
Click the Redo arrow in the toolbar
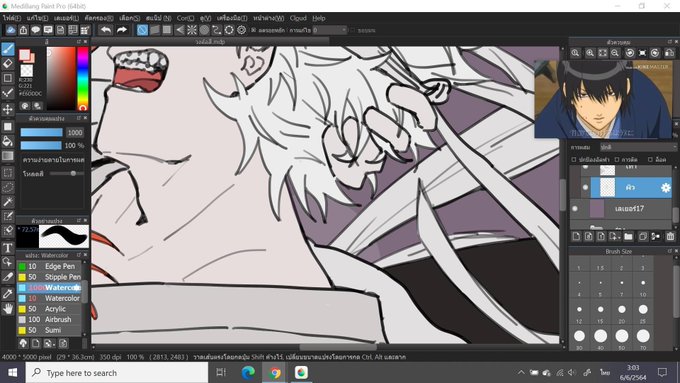122,30
